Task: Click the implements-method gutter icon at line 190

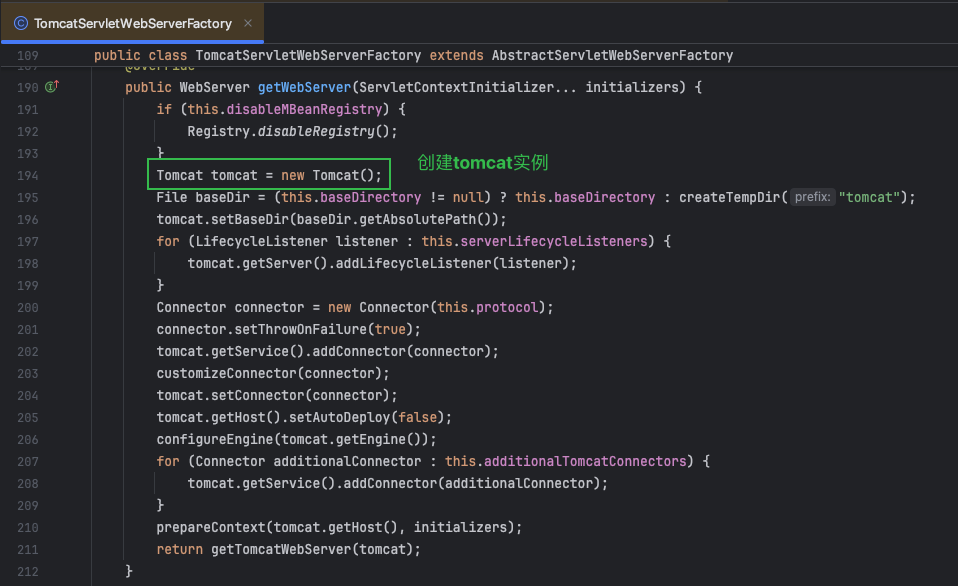Action: coord(52,87)
